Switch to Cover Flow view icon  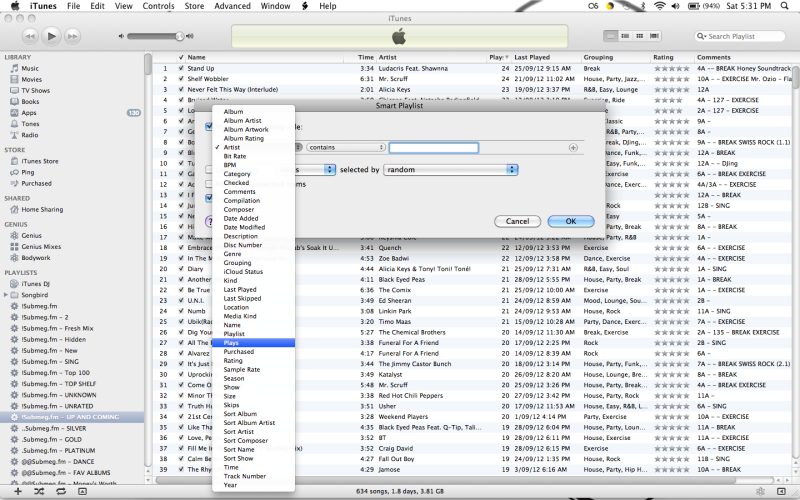(x=654, y=36)
